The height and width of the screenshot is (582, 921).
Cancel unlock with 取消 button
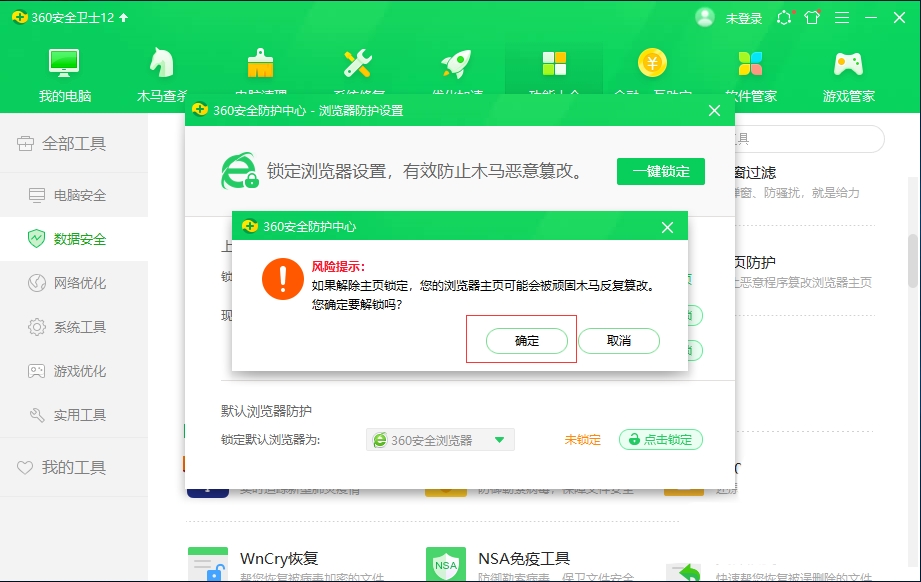click(619, 341)
